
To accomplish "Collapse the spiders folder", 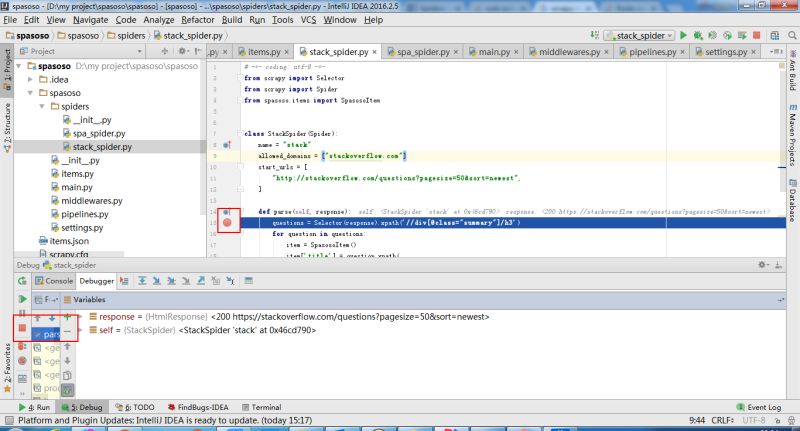I will point(42,106).
